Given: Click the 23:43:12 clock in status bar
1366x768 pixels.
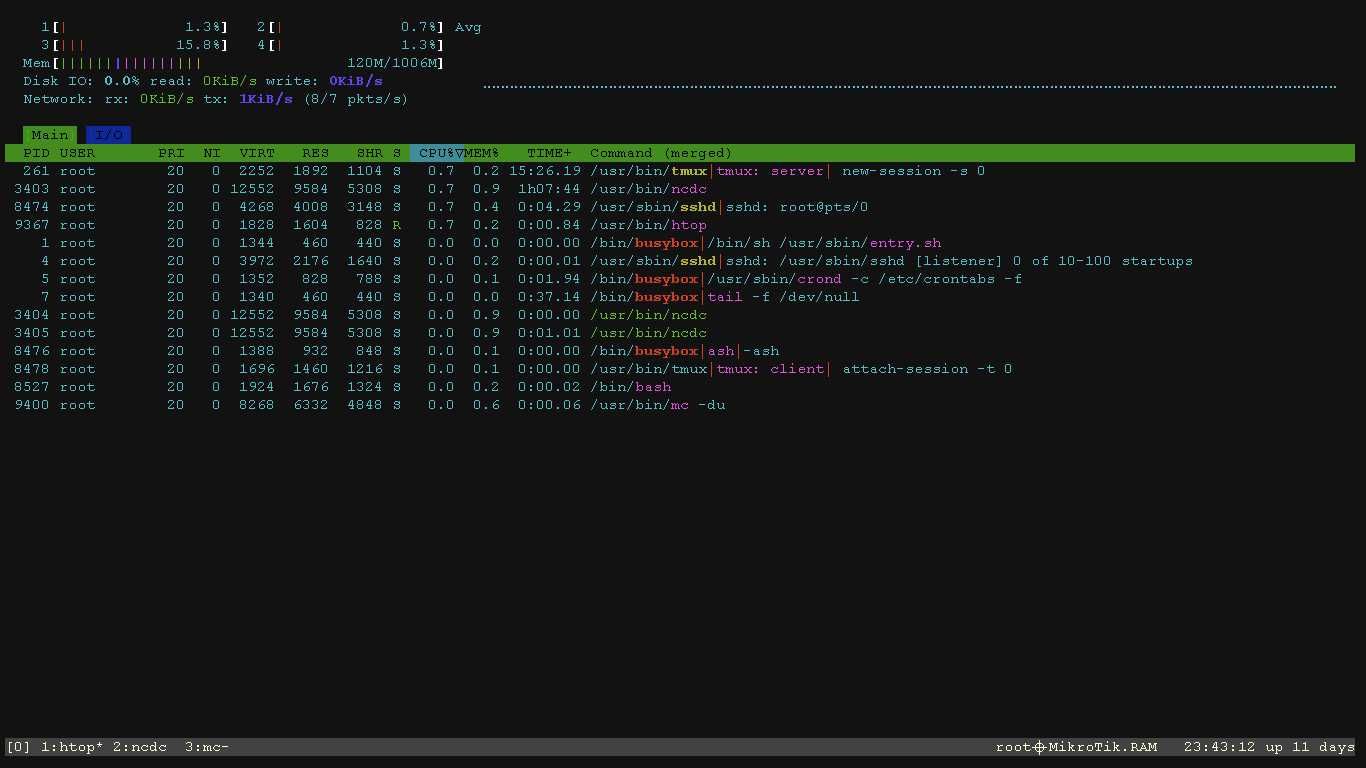Looking at the screenshot, I should click(1220, 747).
